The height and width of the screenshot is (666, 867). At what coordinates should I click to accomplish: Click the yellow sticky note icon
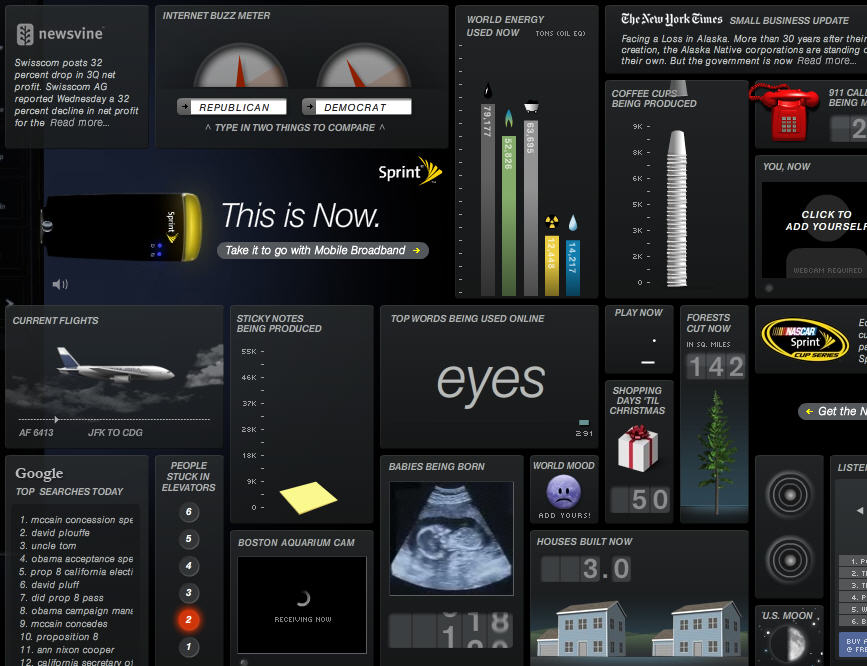(308, 496)
